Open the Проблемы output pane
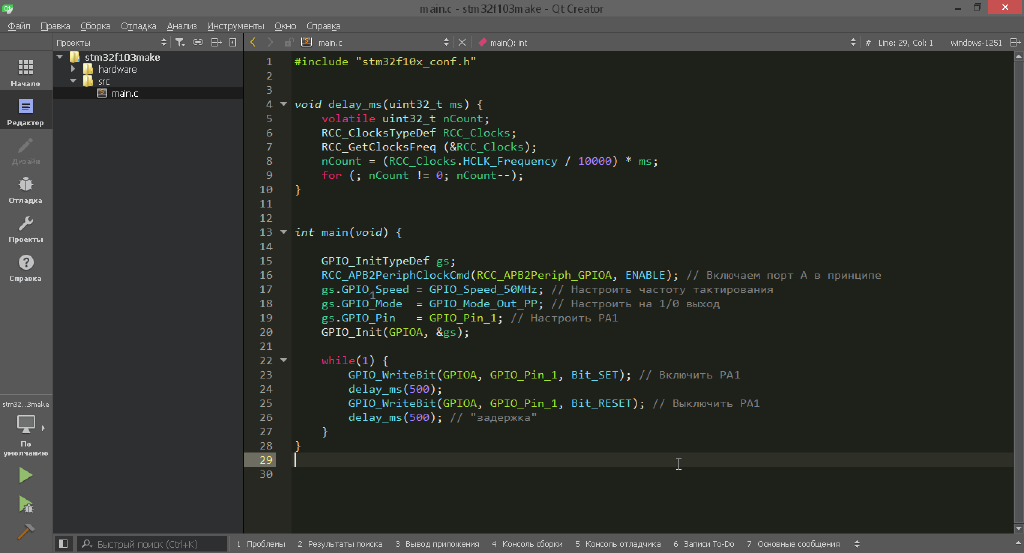 [x=261, y=544]
